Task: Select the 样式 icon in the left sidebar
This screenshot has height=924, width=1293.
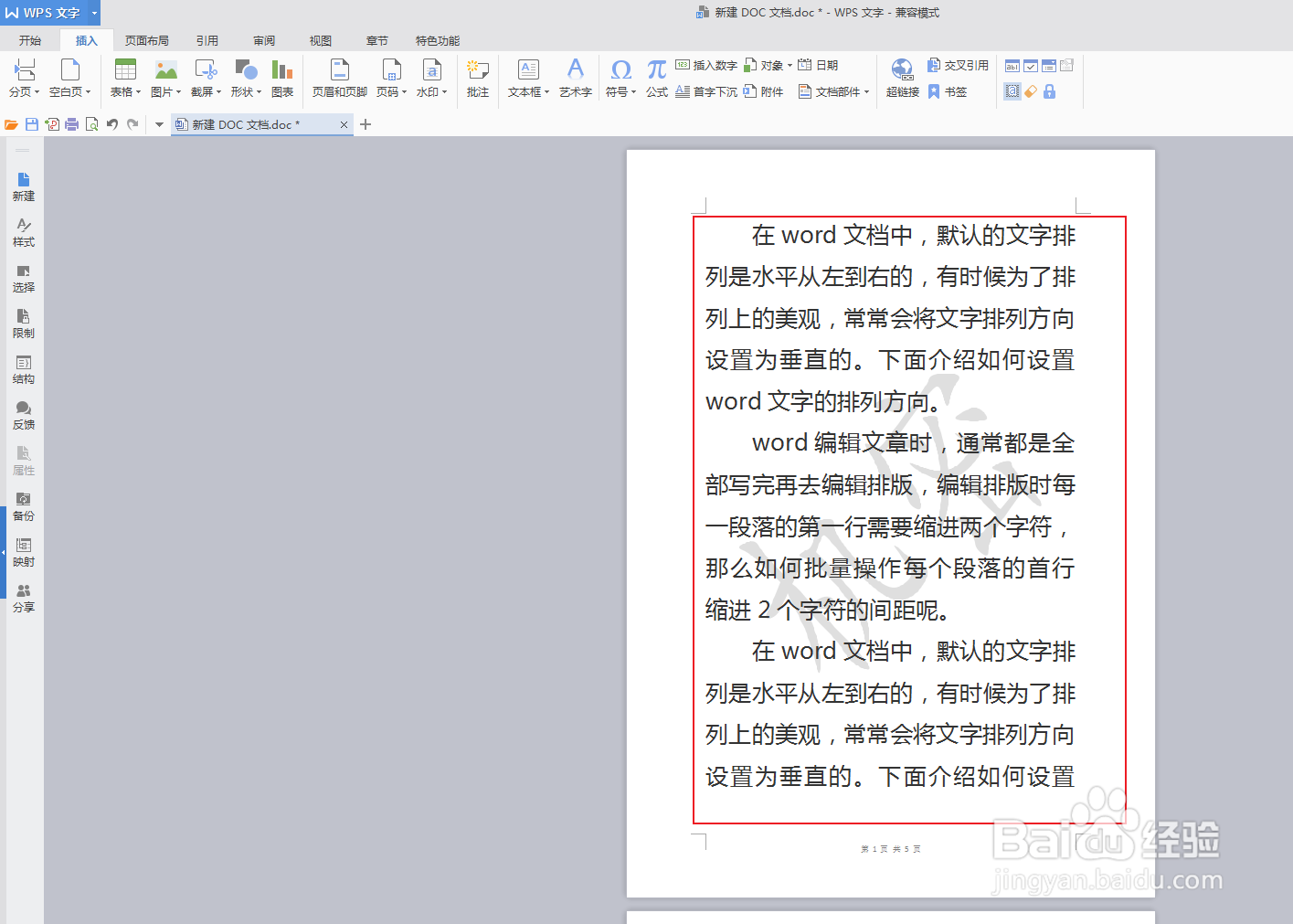Action: point(24,233)
